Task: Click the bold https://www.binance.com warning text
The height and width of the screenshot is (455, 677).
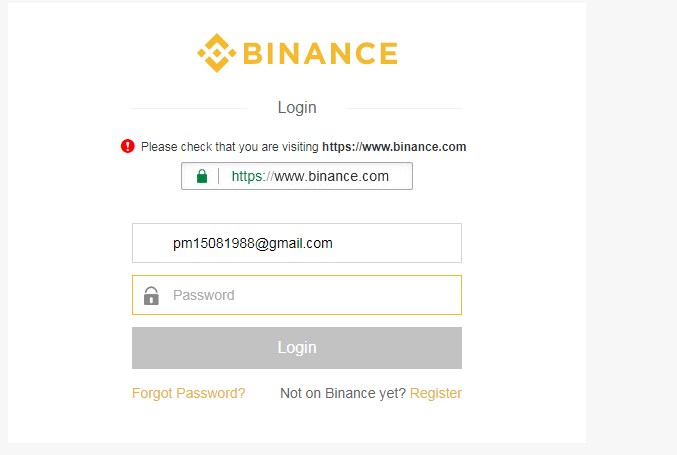Action: click(394, 147)
